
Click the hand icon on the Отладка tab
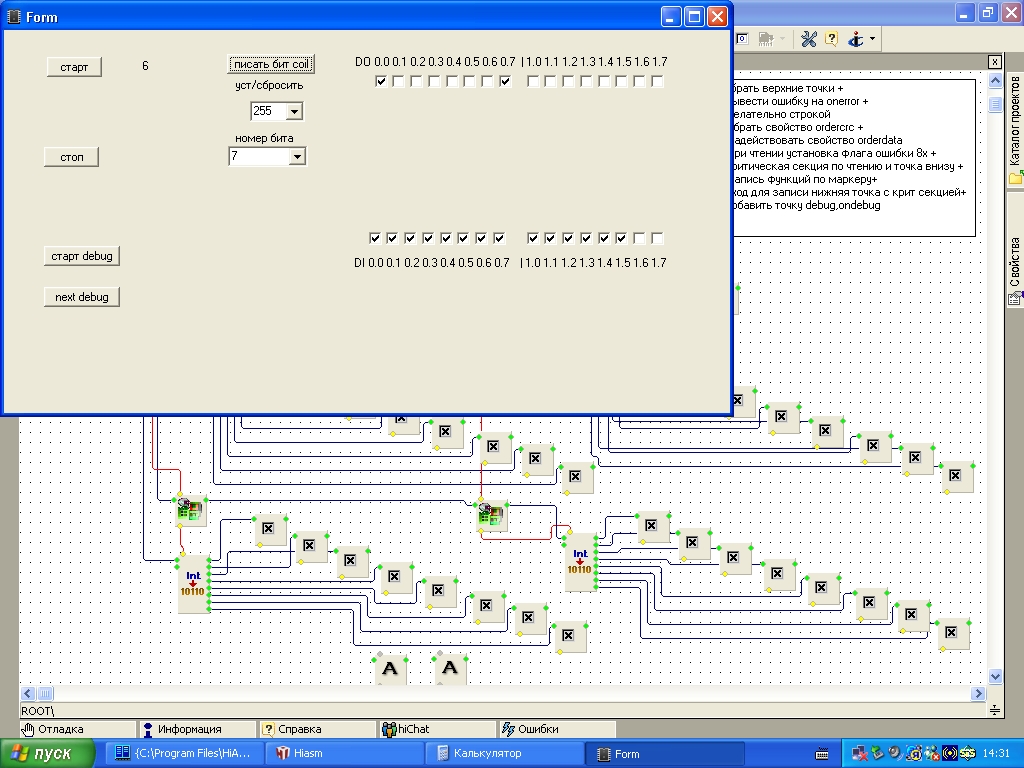(x=28, y=729)
